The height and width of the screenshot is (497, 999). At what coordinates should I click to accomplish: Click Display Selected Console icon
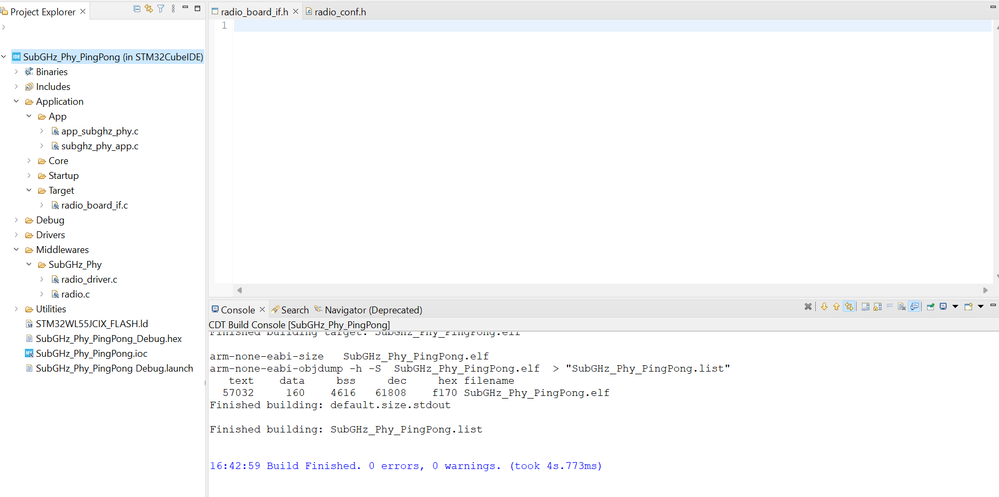[x=944, y=306]
